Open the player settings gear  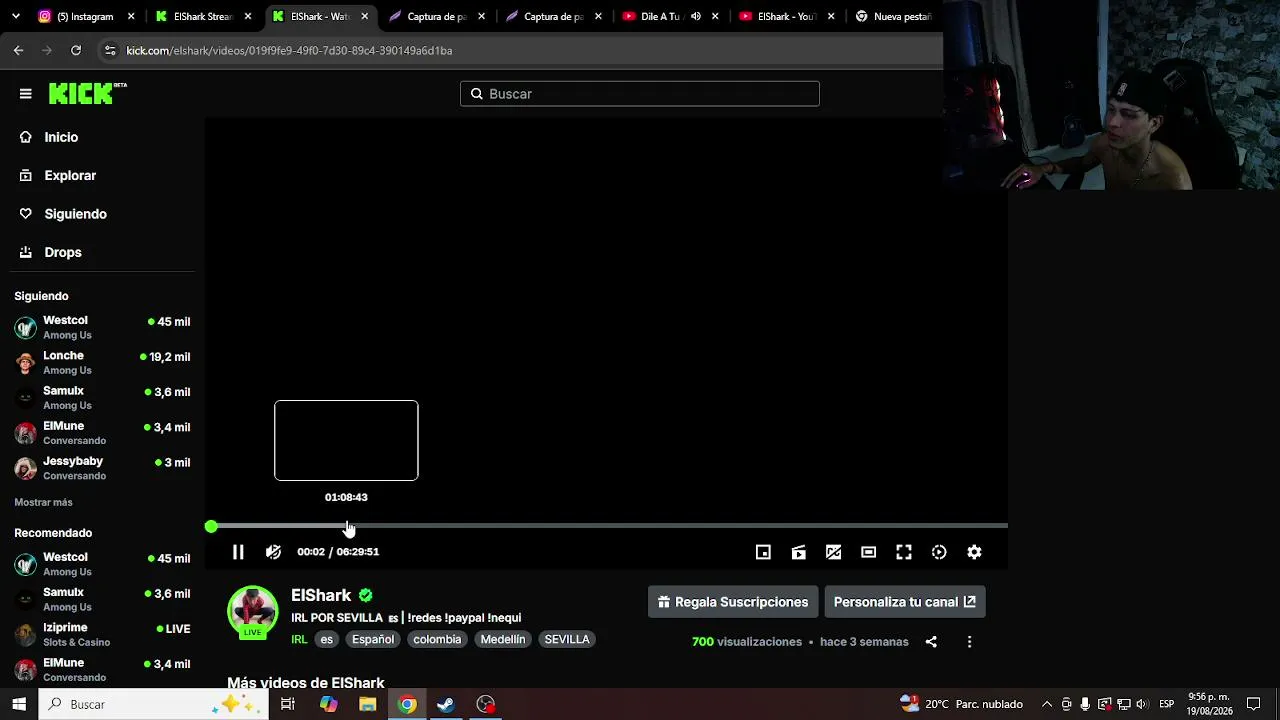[x=974, y=552]
